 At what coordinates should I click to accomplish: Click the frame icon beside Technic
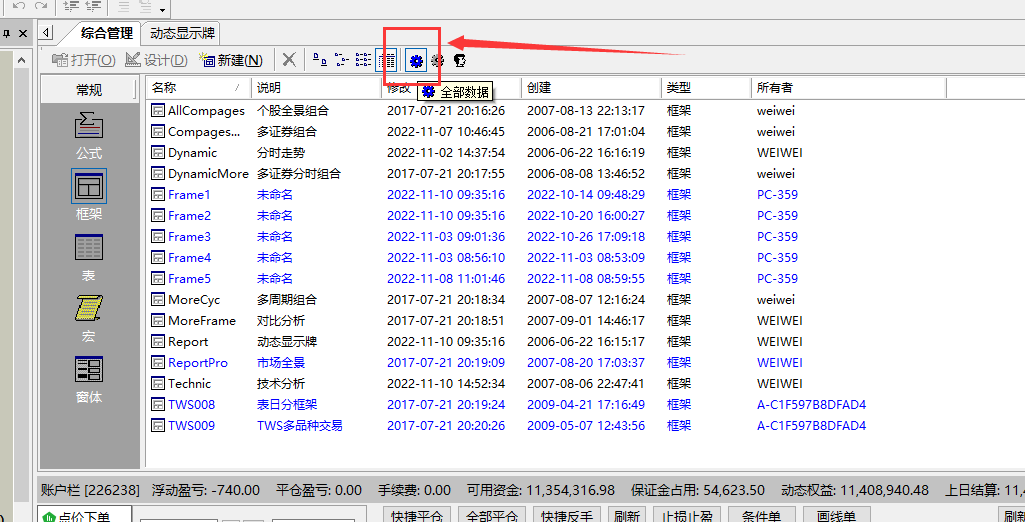click(158, 383)
